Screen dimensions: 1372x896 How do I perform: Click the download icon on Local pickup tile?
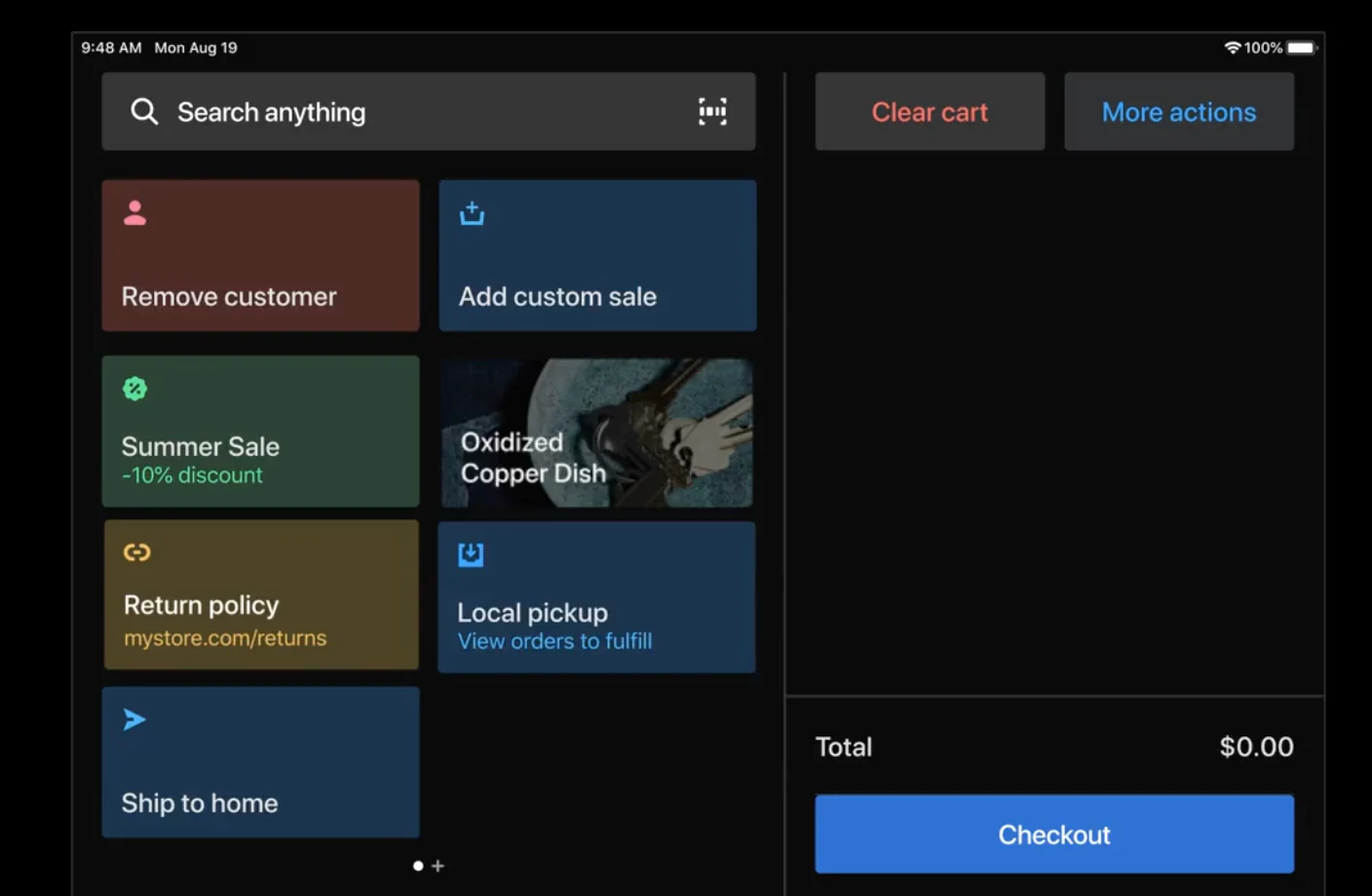pyautogui.click(x=471, y=553)
